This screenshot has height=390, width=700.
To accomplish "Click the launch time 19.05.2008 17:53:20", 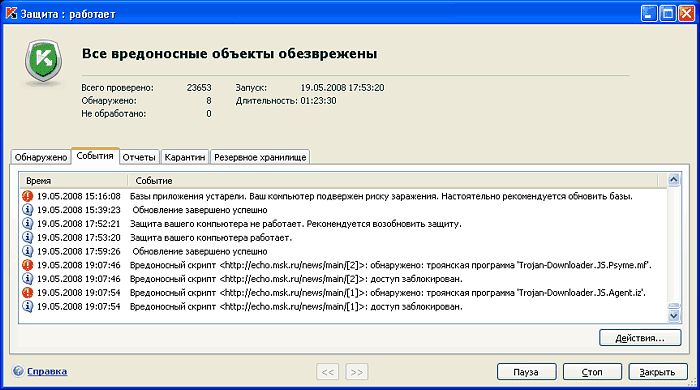I will coord(342,87).
